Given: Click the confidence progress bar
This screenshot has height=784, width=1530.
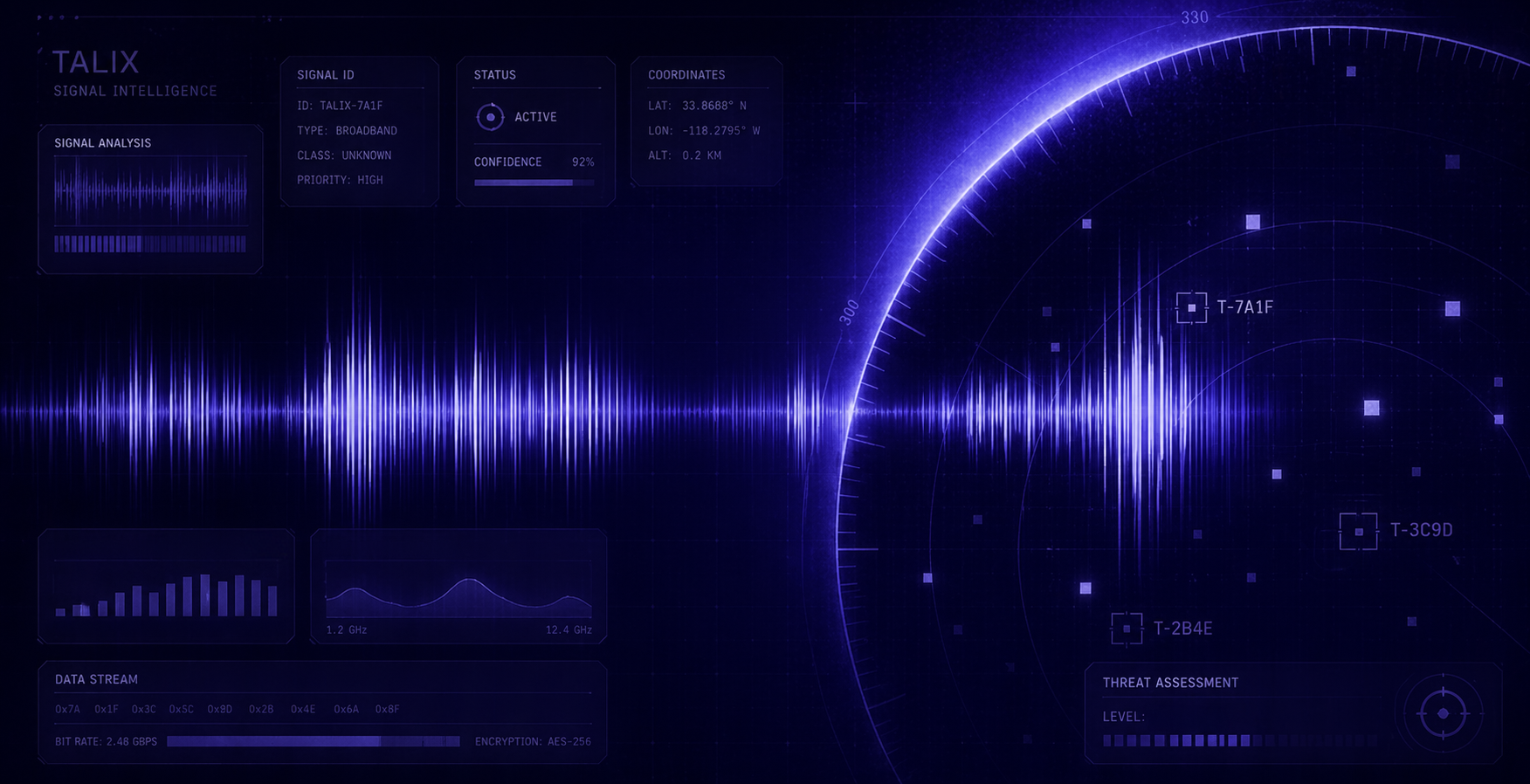Looking at the screenshot, I should 534,182.
